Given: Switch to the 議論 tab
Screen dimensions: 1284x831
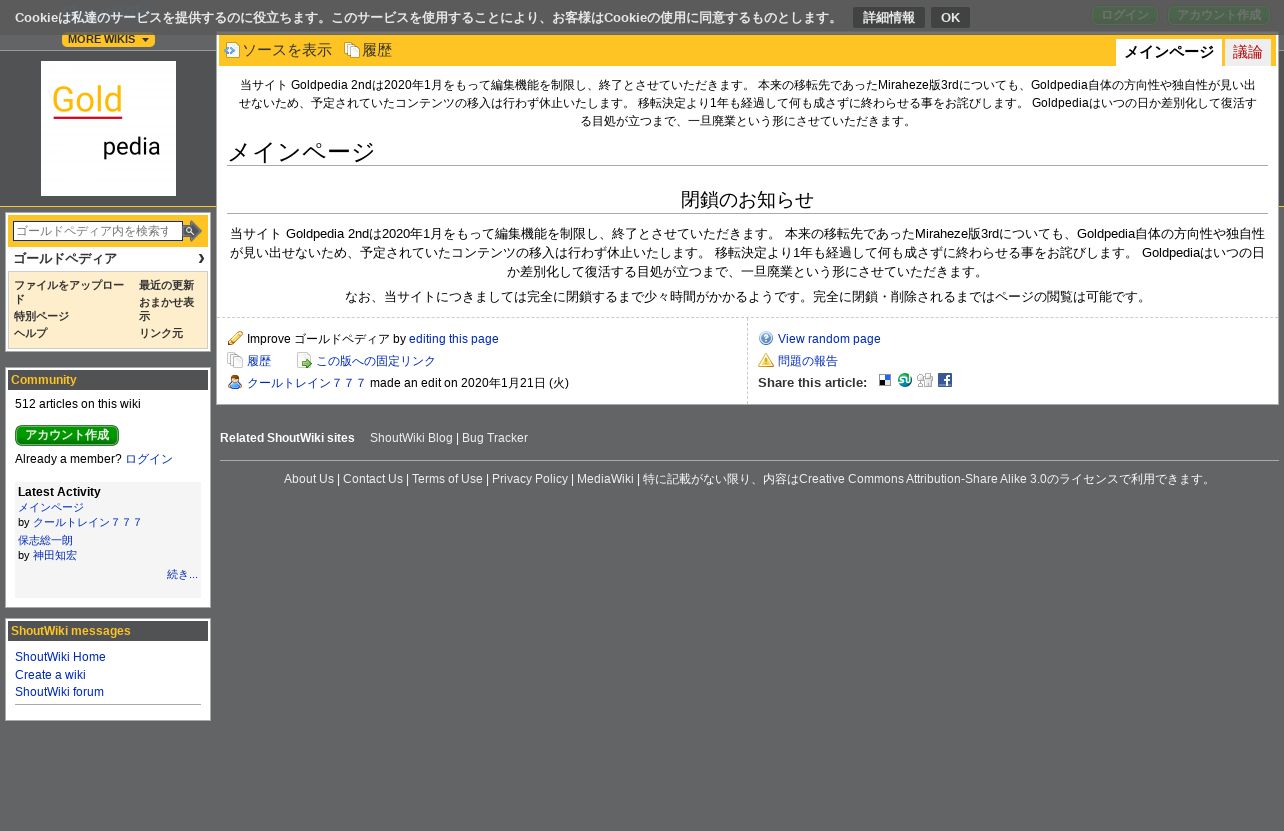Looking at the screenshot, I should [1247, 53].
